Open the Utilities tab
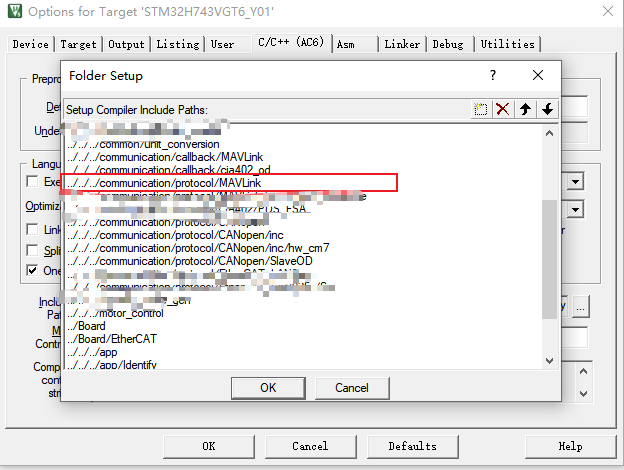624x470 pixels. click(507, 44)
